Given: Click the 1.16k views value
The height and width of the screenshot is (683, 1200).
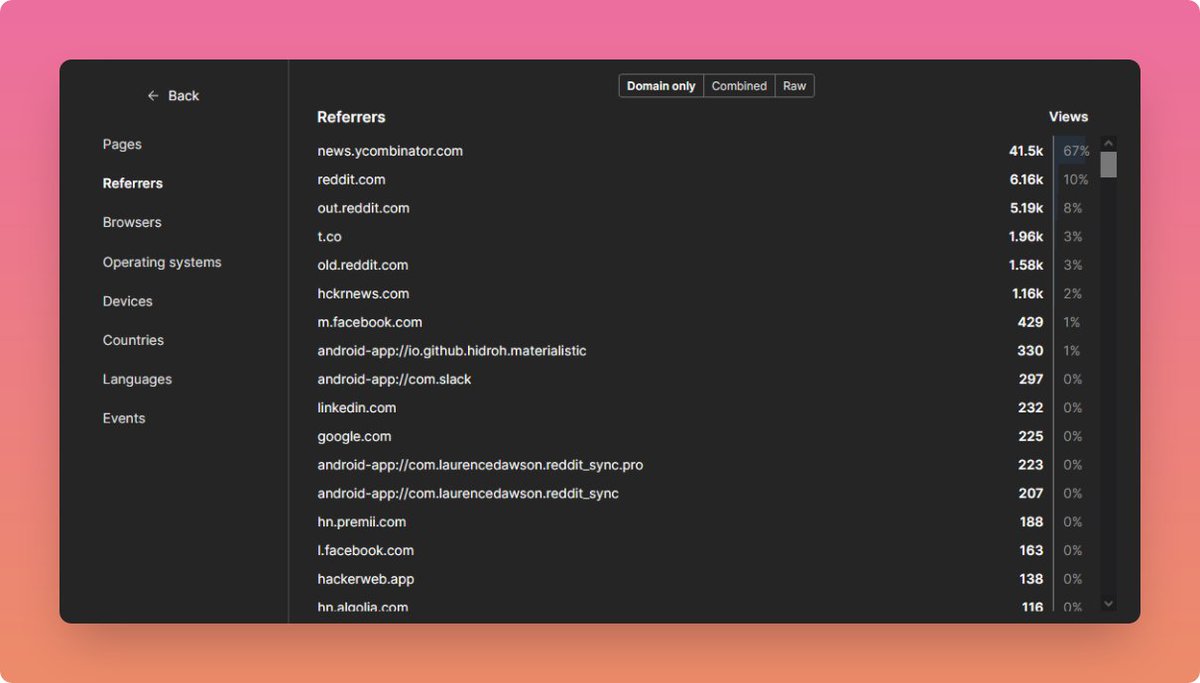Looking at the screenshot, I should (x=1028, y=294).
